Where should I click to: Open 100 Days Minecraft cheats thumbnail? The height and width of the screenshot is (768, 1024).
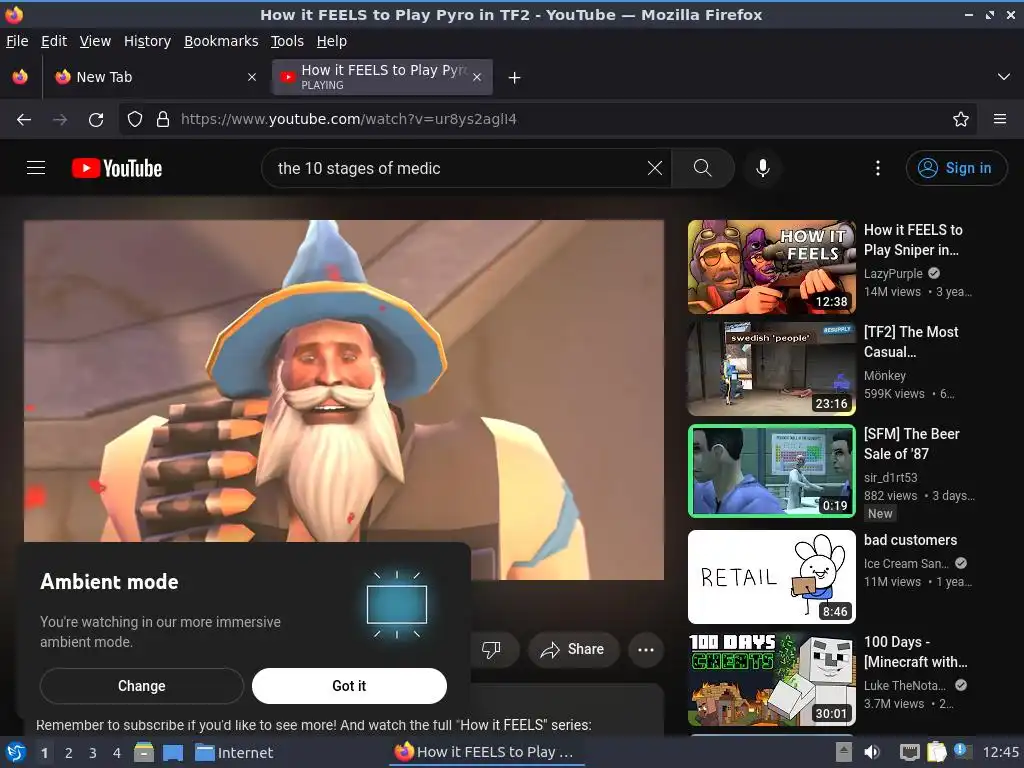(771, 679)
